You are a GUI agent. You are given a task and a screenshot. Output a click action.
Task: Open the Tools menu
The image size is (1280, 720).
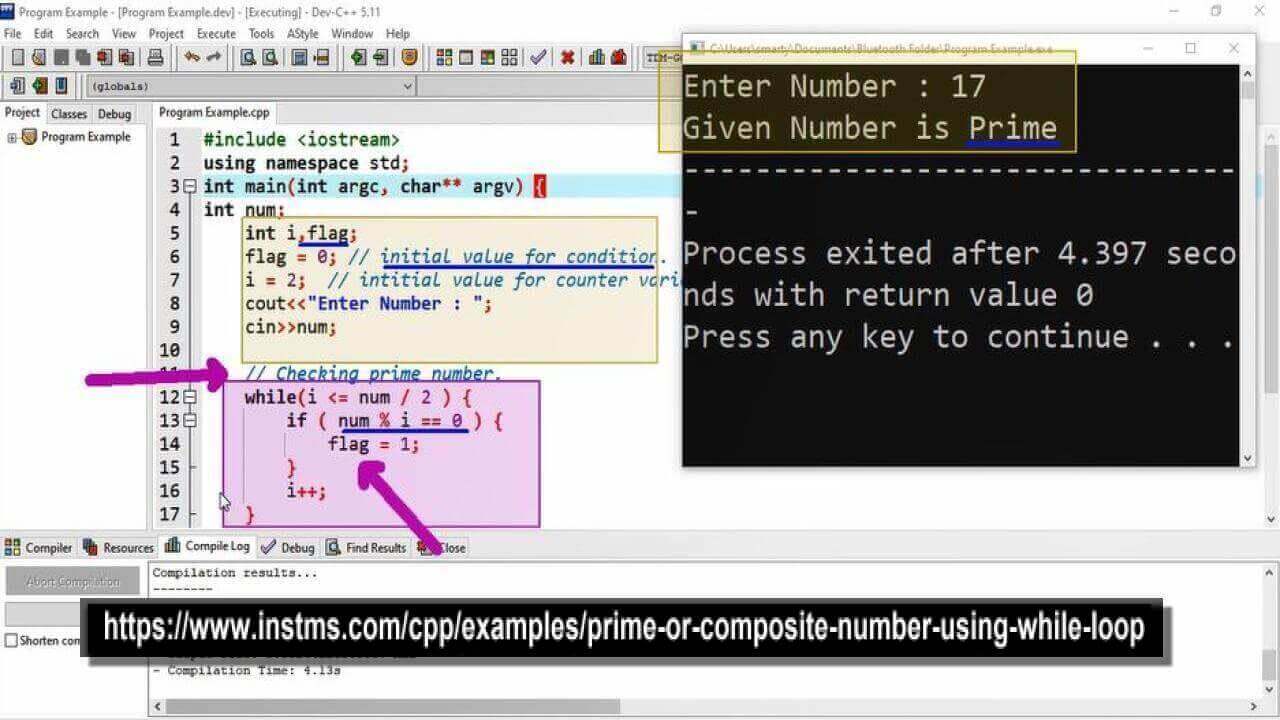(x=261, y=33)
